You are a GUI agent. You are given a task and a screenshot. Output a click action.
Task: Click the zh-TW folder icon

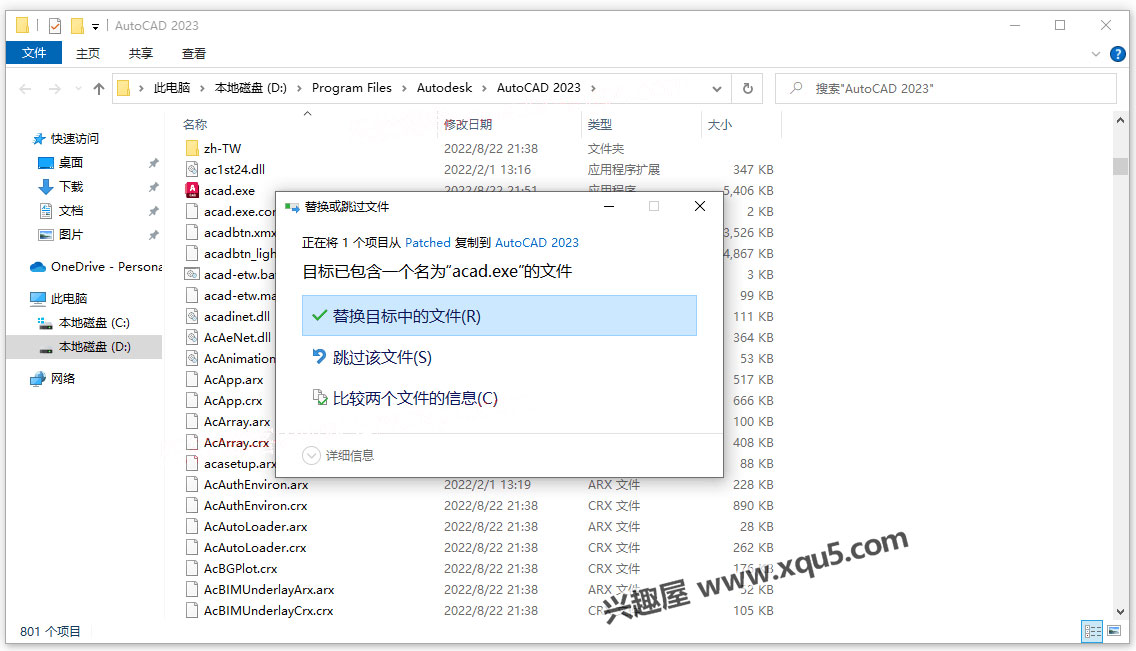click(192, 148)
